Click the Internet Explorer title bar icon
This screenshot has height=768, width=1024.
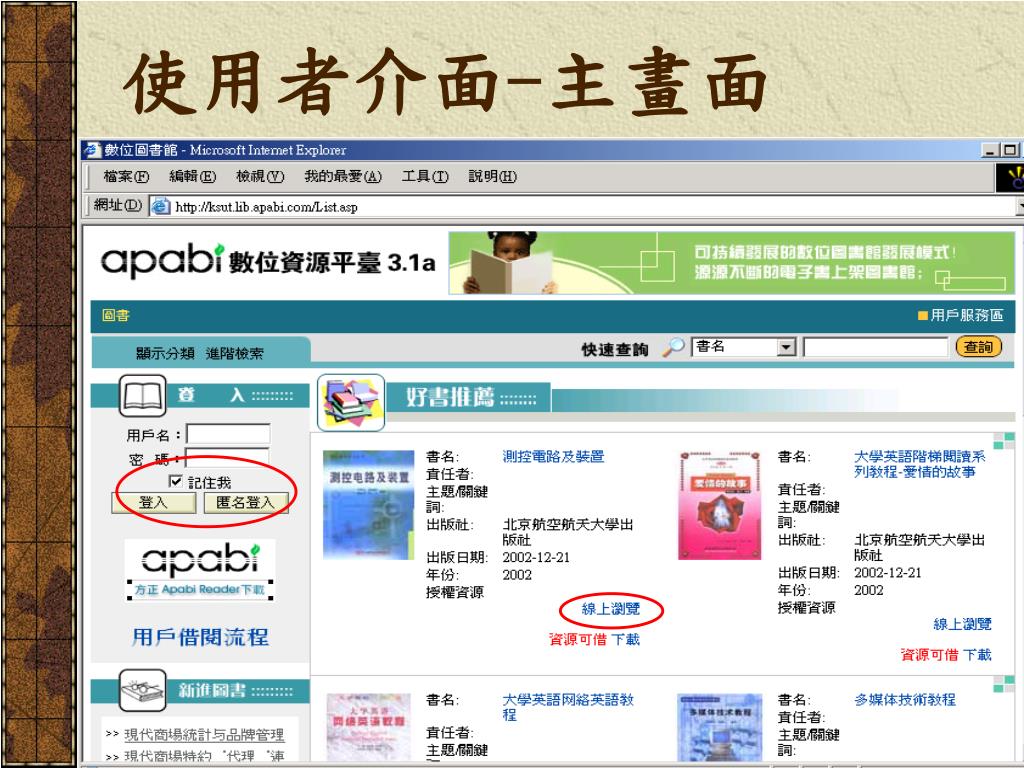[x=92, y=150]
